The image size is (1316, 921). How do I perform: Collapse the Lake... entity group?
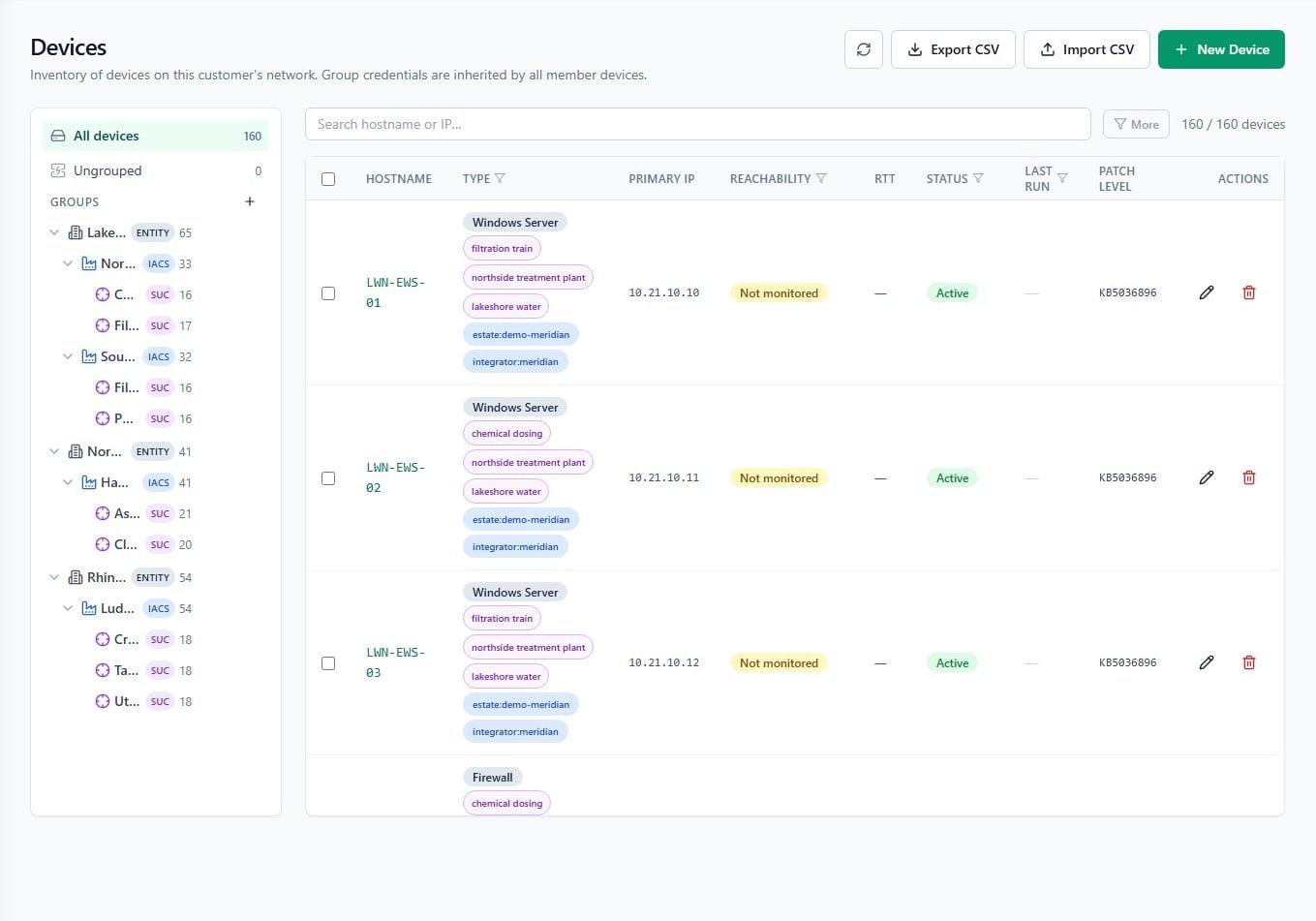tap(54, 232)
